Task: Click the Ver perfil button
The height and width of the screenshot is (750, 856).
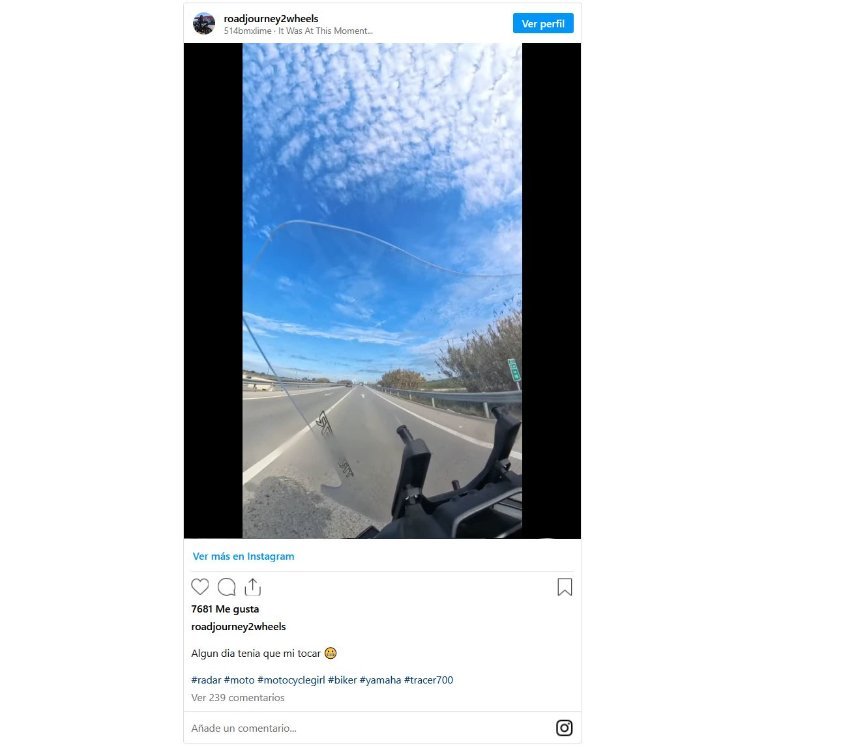Action: click(543, 23)
